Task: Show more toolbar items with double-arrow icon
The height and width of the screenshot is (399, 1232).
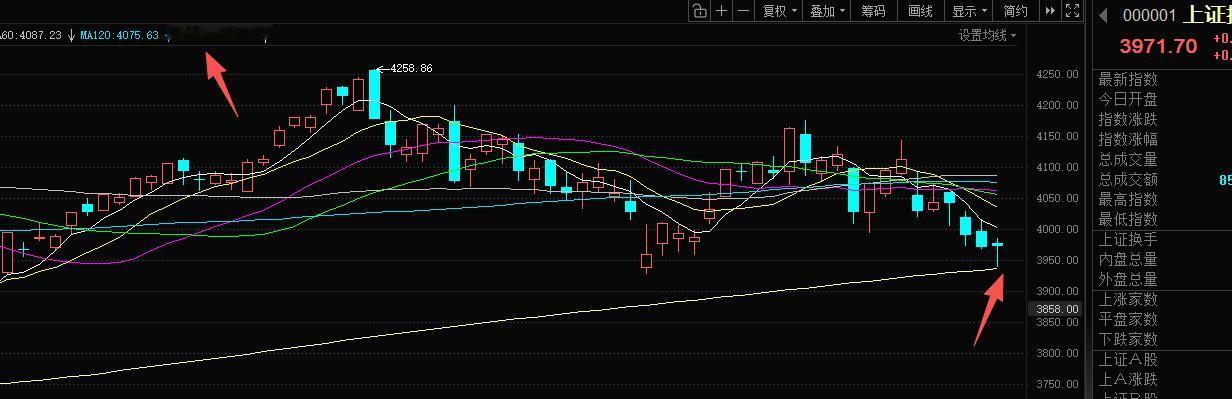Action: click(x=1050, y=11)
